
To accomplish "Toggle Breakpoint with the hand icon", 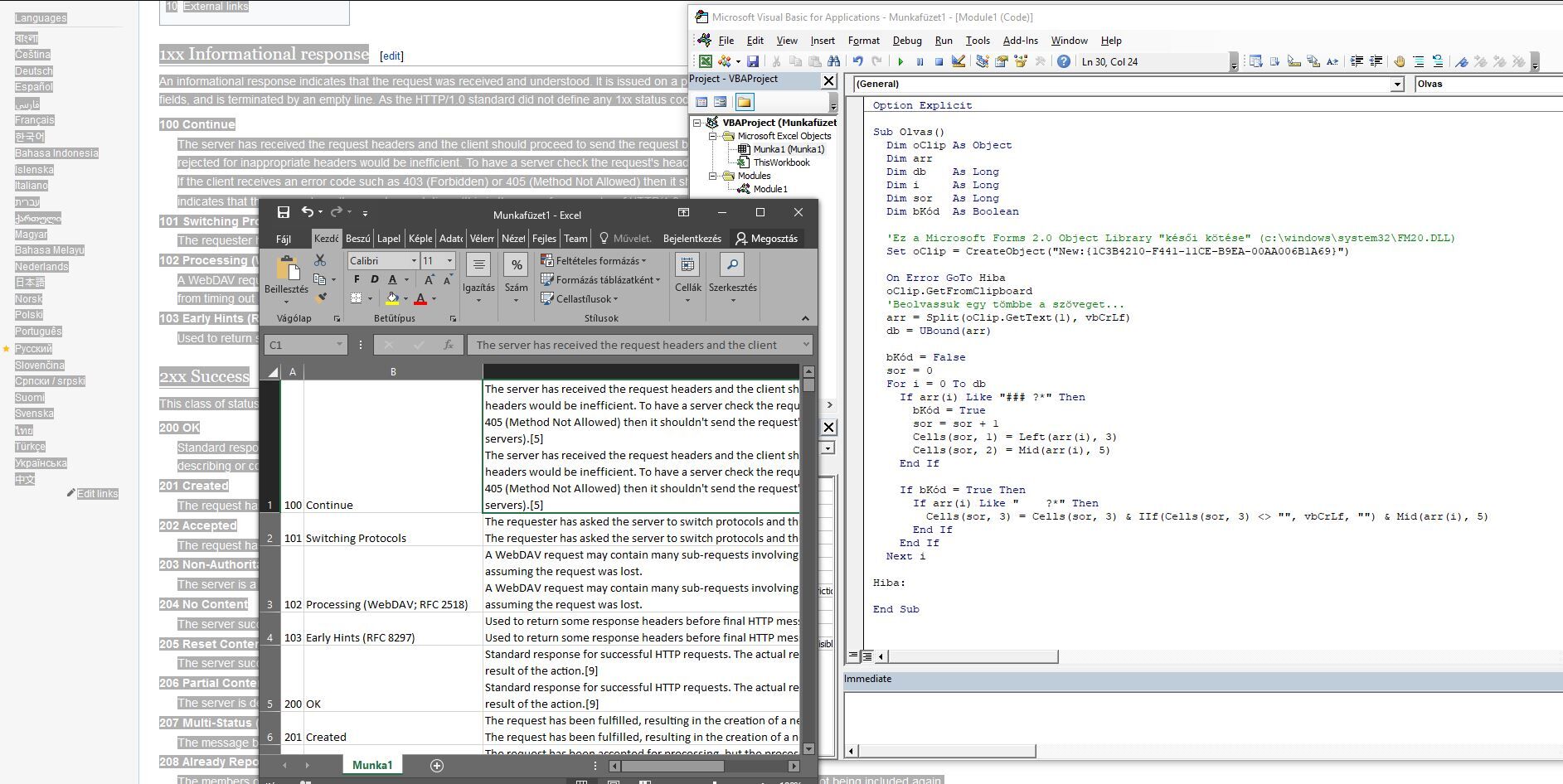I will [x=1400, y=61].
